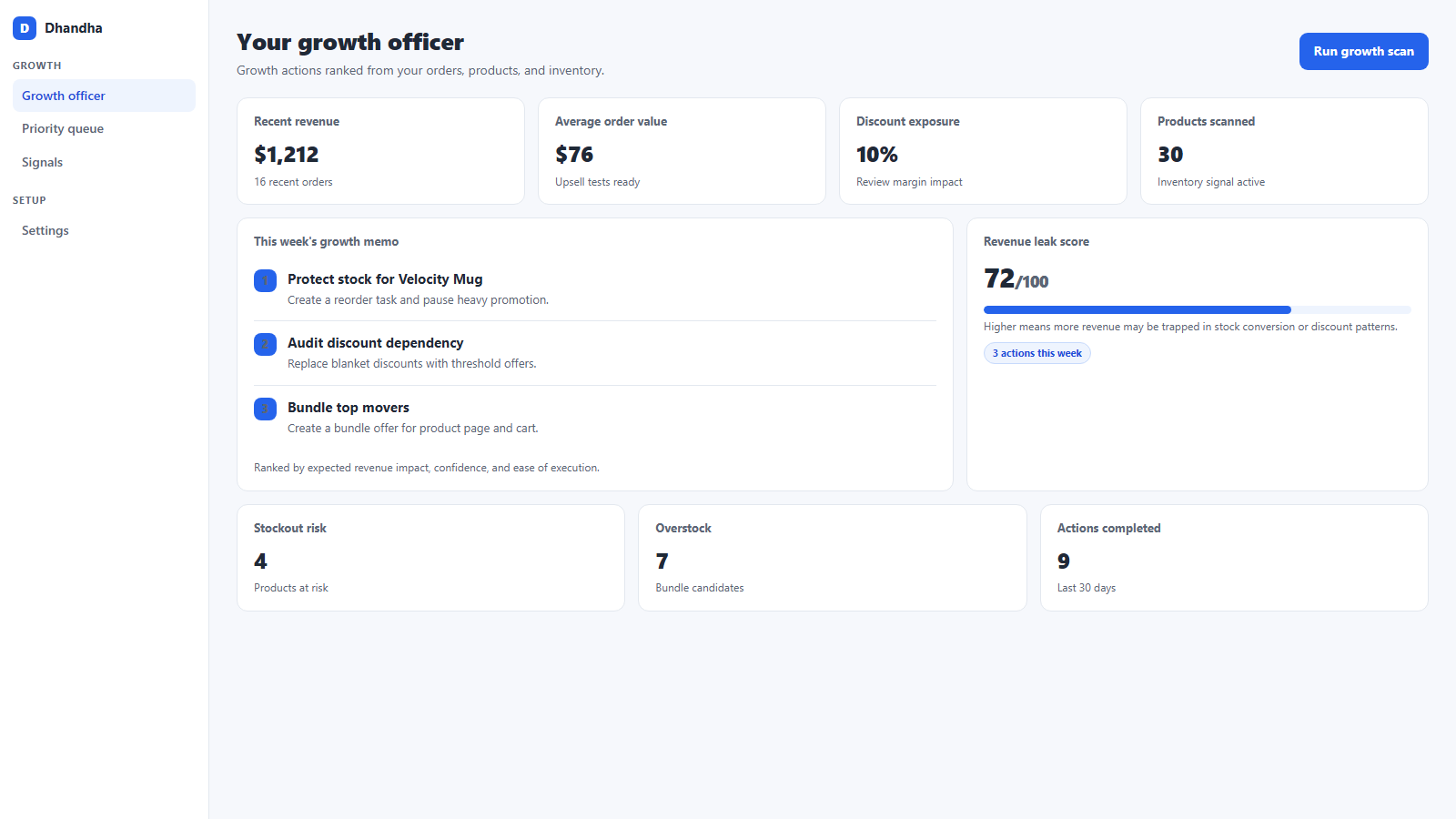
Task: Open Settings in sidebar
Action: tap(104, 230)
